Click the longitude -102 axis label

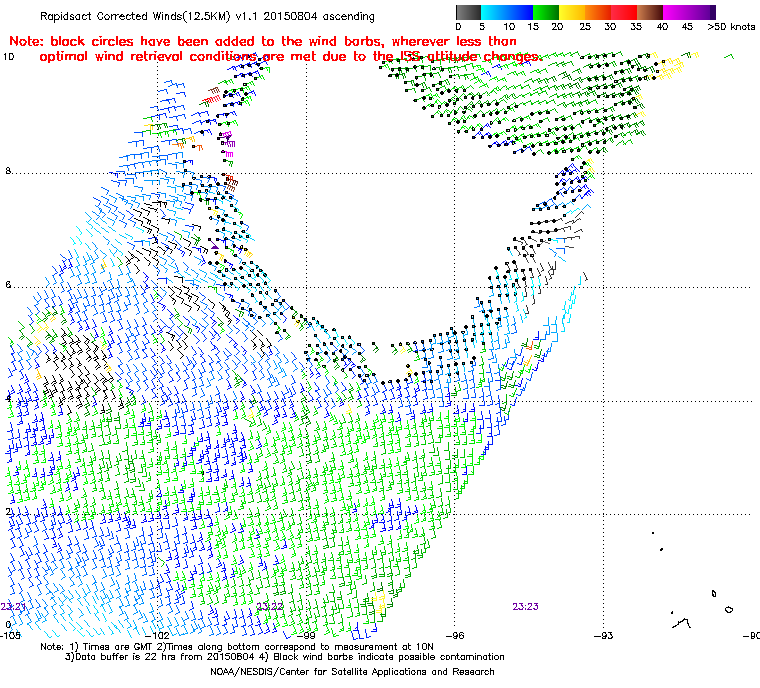pyautogui.click(x=158, y=635)
